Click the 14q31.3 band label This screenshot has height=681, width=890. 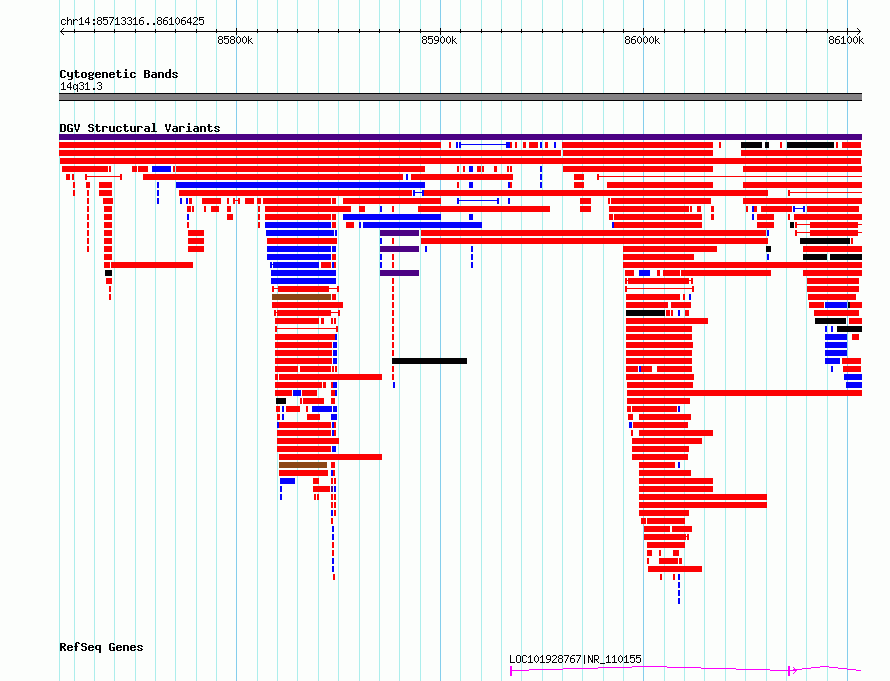(x=81, y=86)
